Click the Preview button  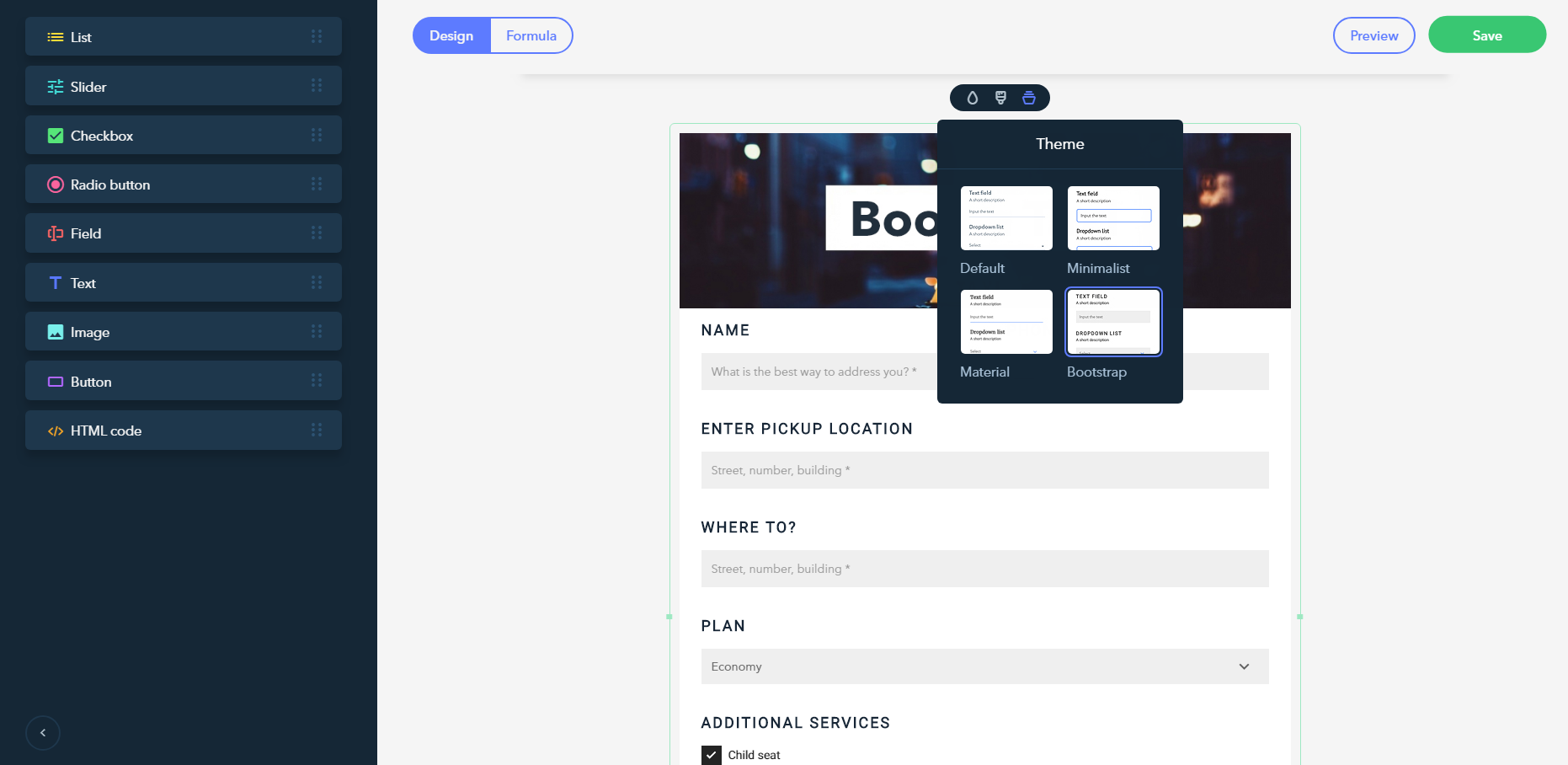click(1374, 35)
